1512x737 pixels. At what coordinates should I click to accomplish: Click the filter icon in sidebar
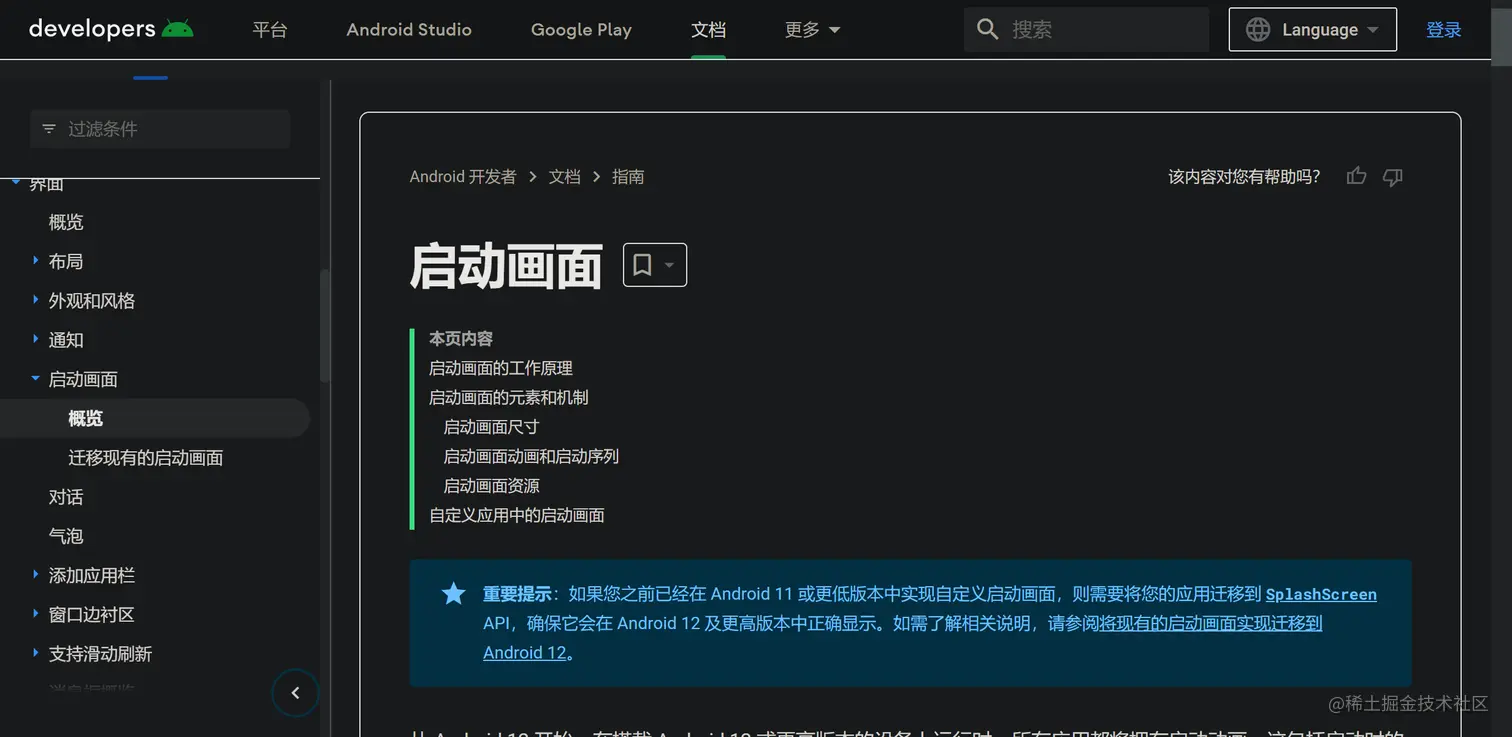pyautogui.click(x=49, y=129)
